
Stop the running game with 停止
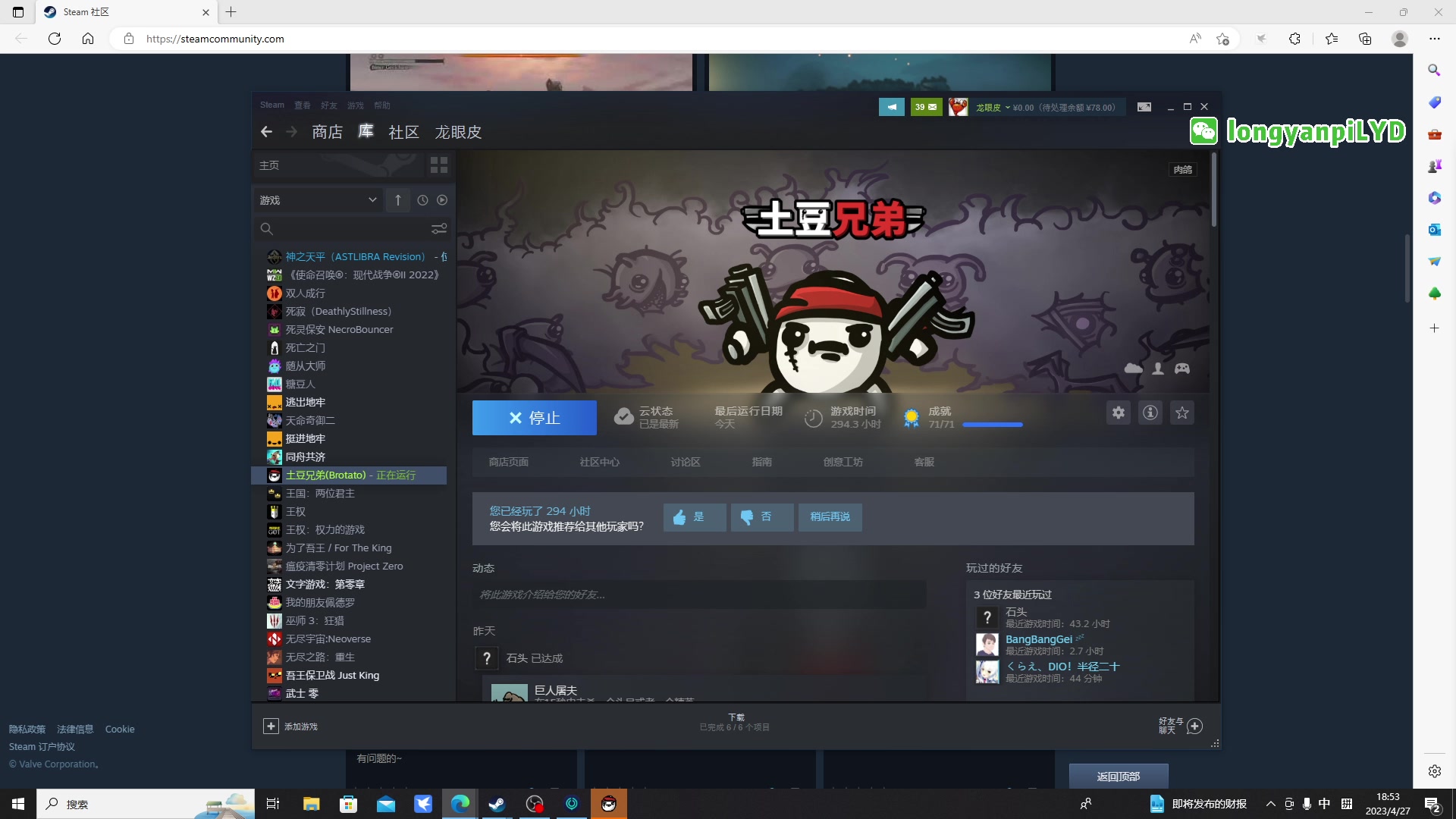tap(535, 418)
